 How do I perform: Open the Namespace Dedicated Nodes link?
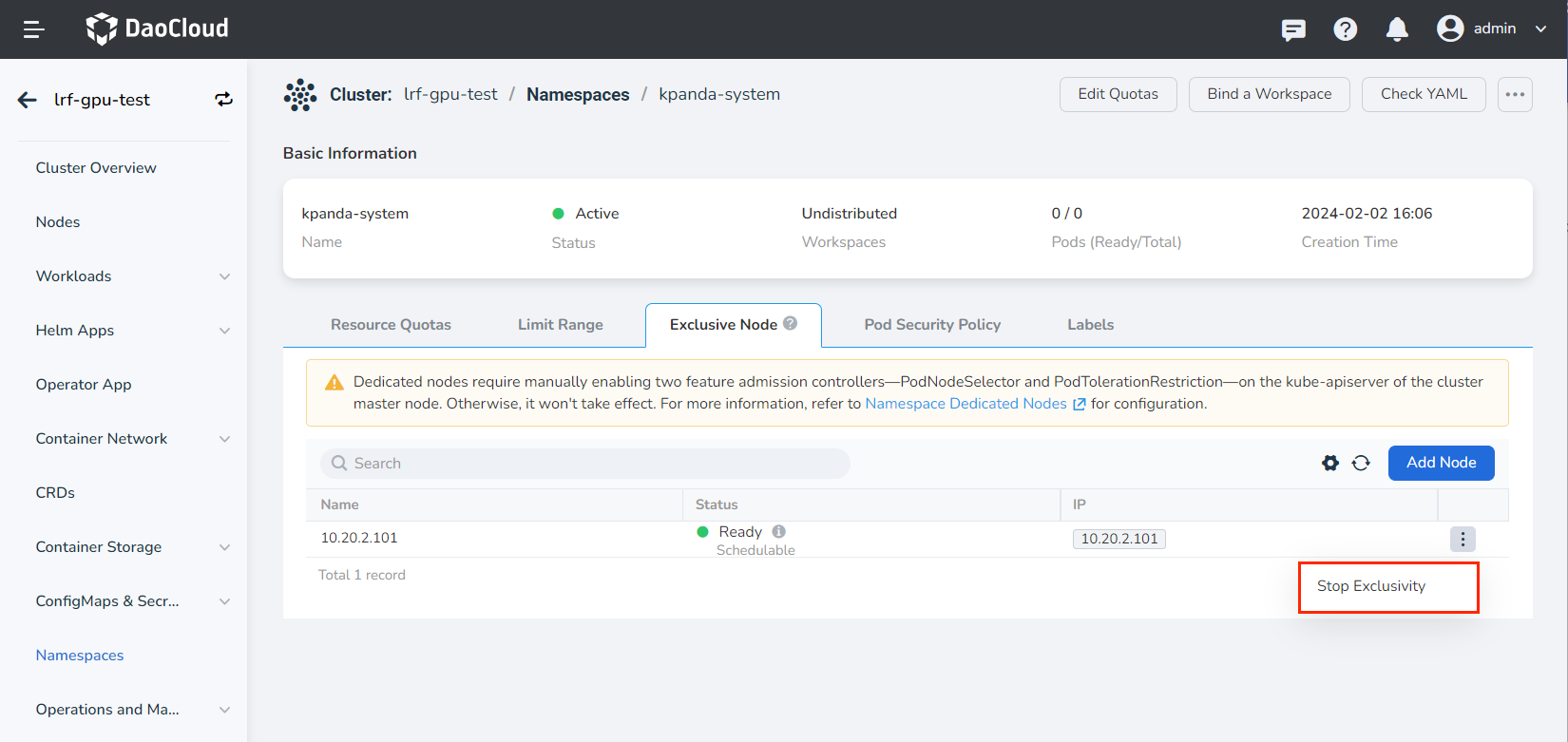pos(966,404)
